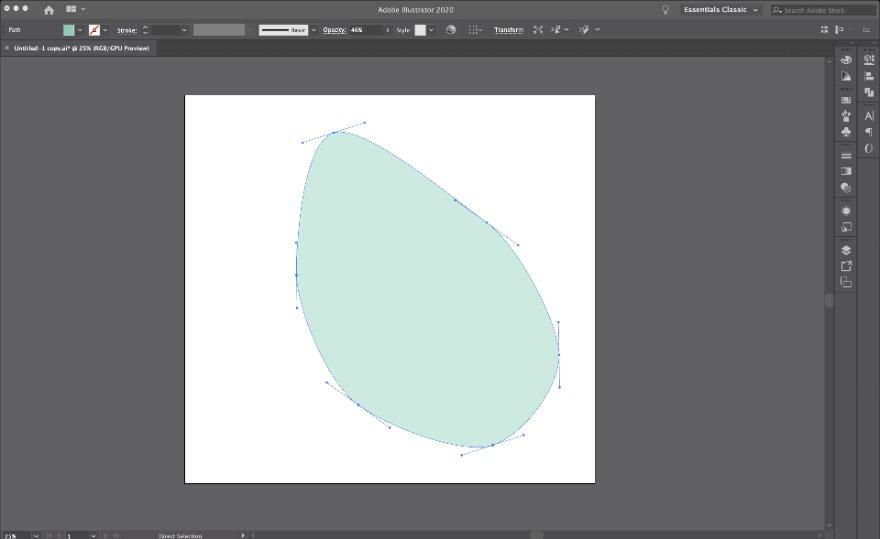Image resolution: width=880 pixels, height=539 pixels.
Task: Click the Recolor Artwork globe icon
Action: click(x=450, y=30)
